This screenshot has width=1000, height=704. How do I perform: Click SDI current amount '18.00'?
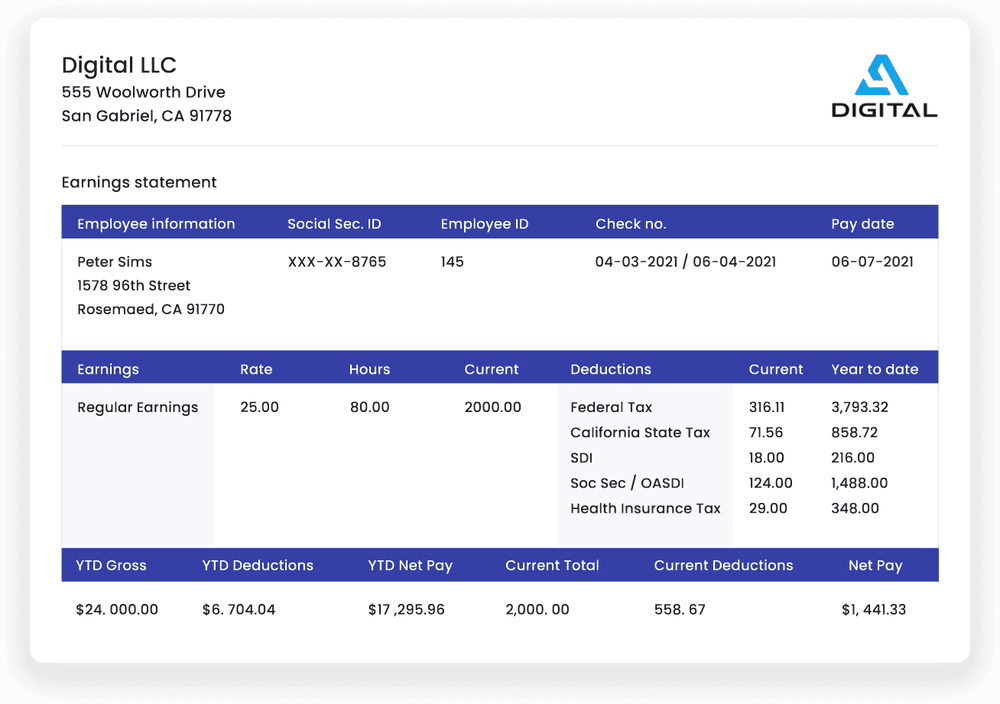tap(767, 458)
